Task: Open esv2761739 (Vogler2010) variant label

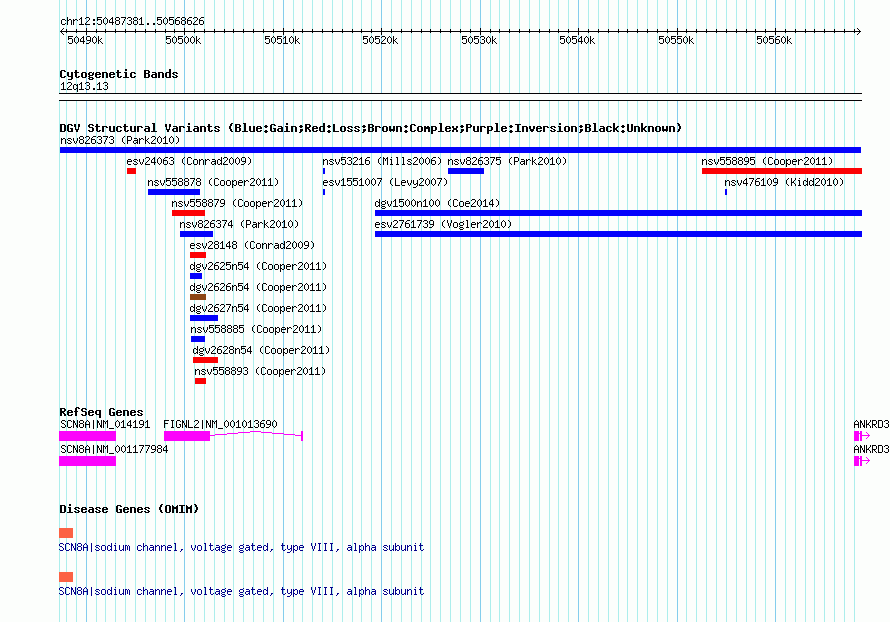Action: pos(443,224)
